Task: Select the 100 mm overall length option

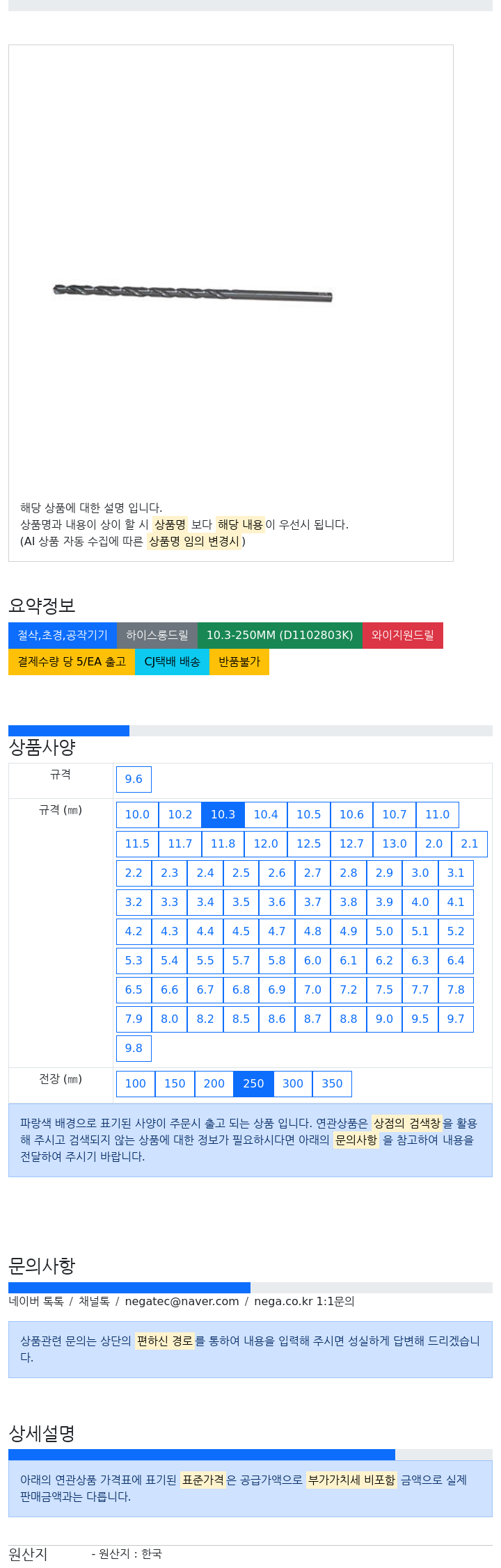Action: pyautogui.click(x=135, y=1083)
